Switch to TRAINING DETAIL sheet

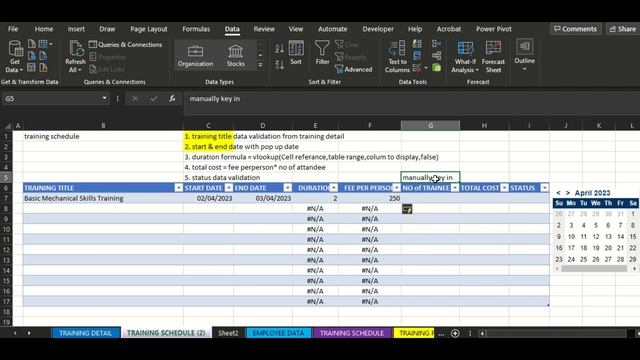click(85, 333)
